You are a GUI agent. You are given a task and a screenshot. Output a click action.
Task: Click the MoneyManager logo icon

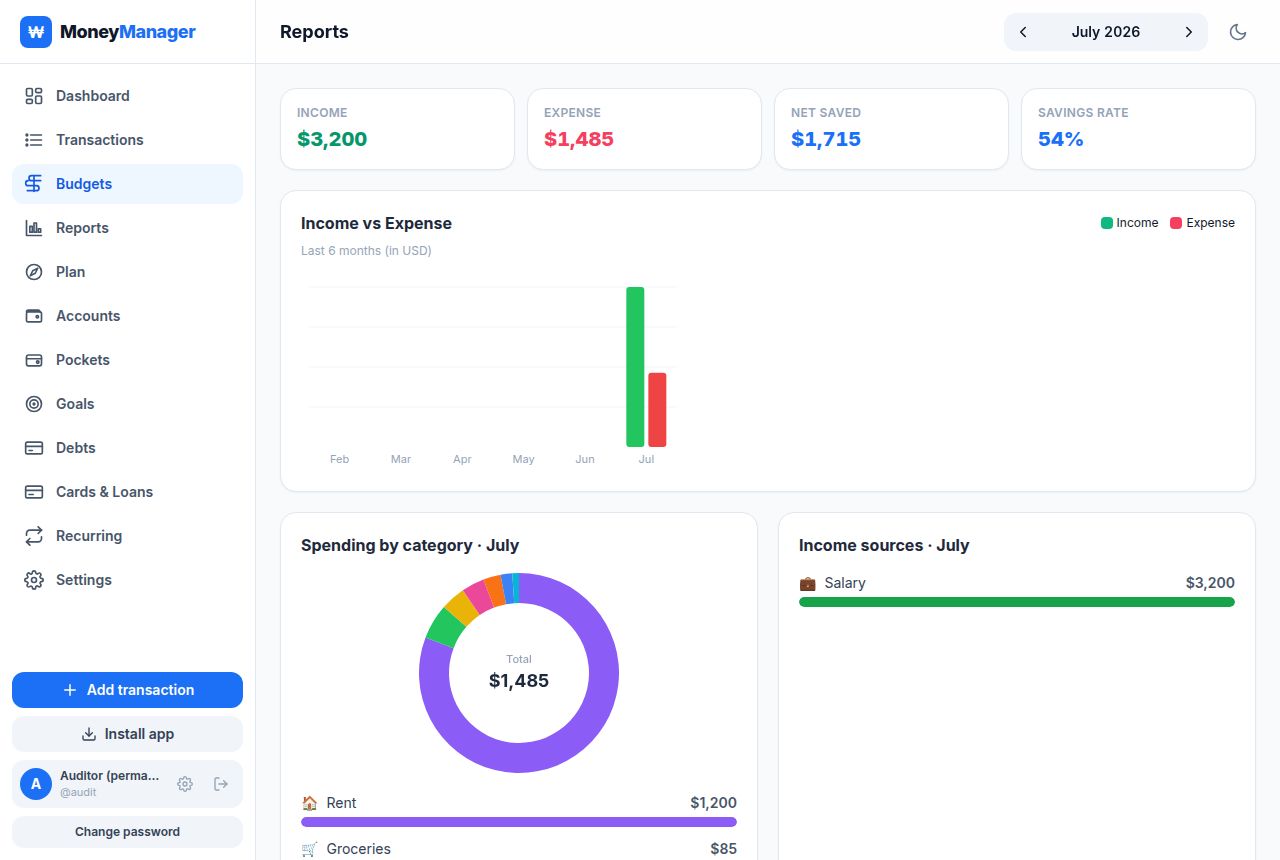(36, 32)
